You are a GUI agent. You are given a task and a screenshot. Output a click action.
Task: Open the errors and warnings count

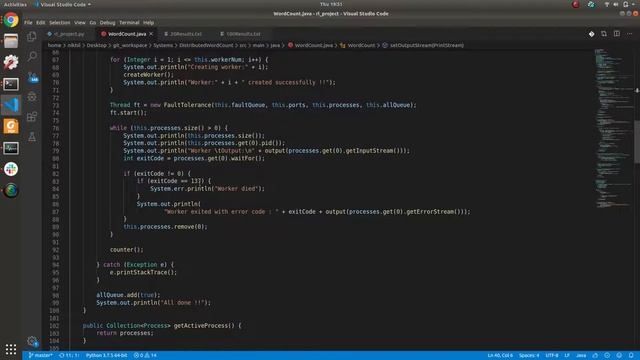coord(145,356)
